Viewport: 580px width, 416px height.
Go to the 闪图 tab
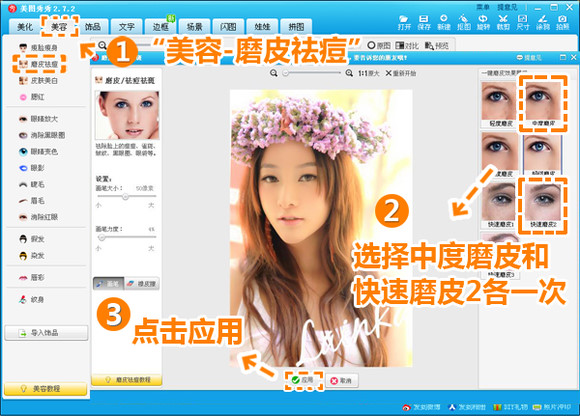pyautogui.click(x=228, y=27)
